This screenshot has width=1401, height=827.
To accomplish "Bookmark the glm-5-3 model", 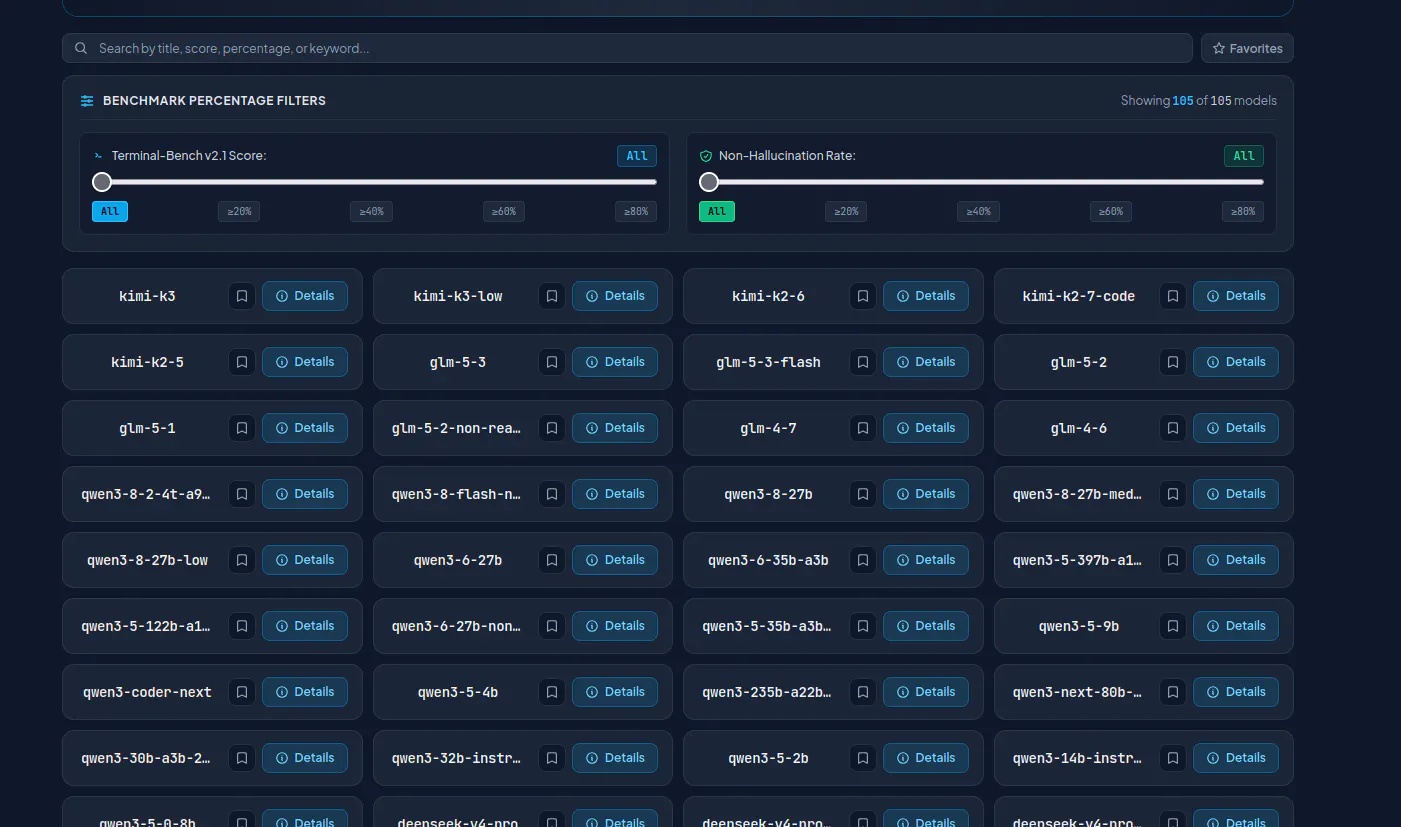I will pyautogui.click(x=552, y=362).
